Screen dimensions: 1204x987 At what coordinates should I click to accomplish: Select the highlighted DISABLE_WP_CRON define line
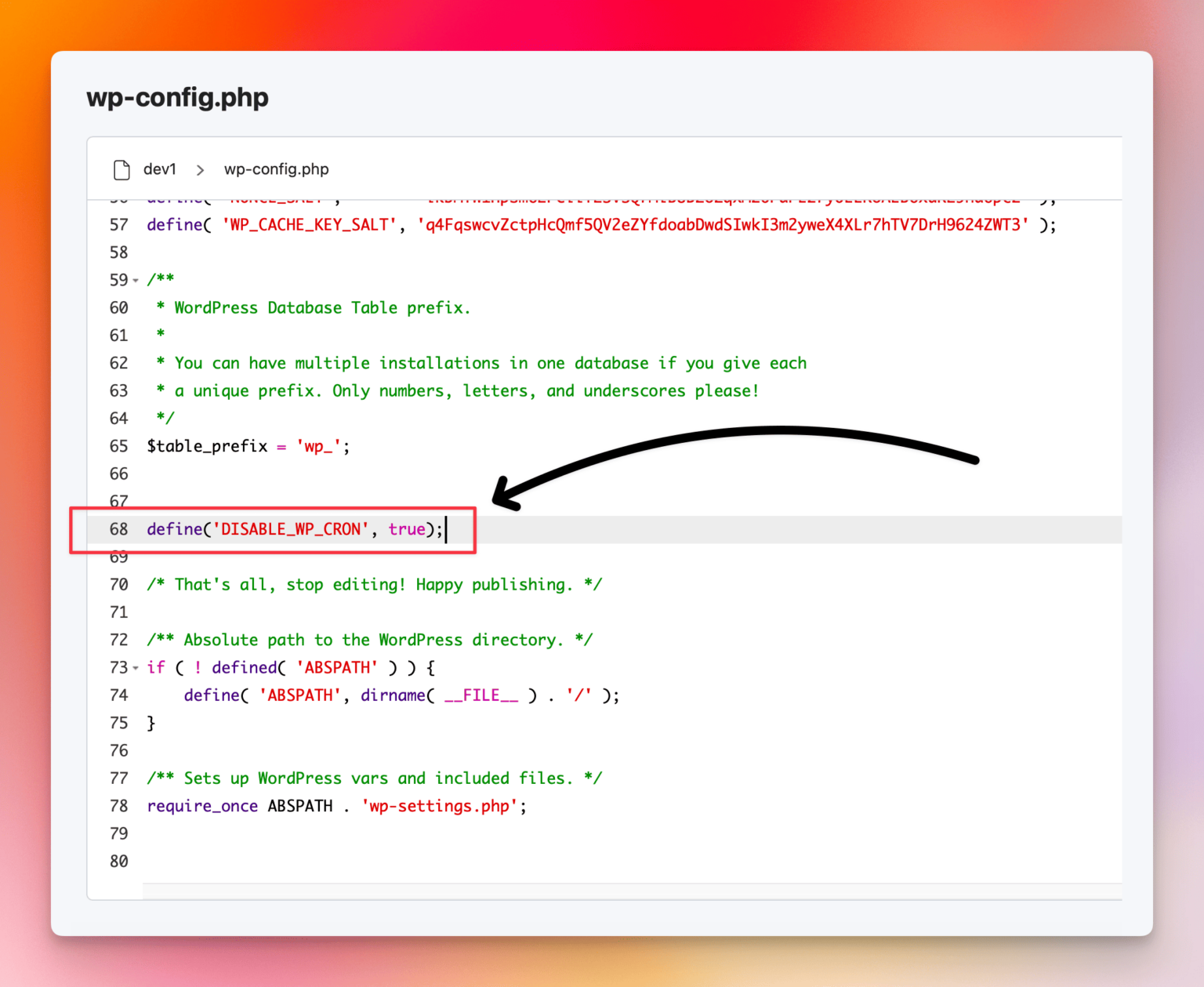[x=294, y=529]
